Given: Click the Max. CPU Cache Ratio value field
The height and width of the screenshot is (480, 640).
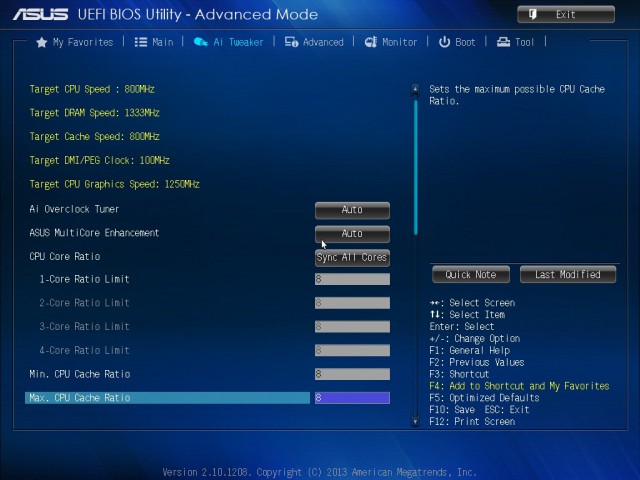Looking at the screenshot, I should point(352,398).
